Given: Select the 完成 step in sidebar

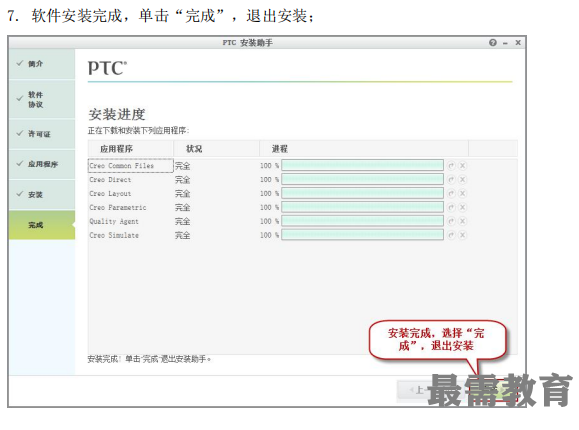Looking at the screenshot, I should (42, 225).
